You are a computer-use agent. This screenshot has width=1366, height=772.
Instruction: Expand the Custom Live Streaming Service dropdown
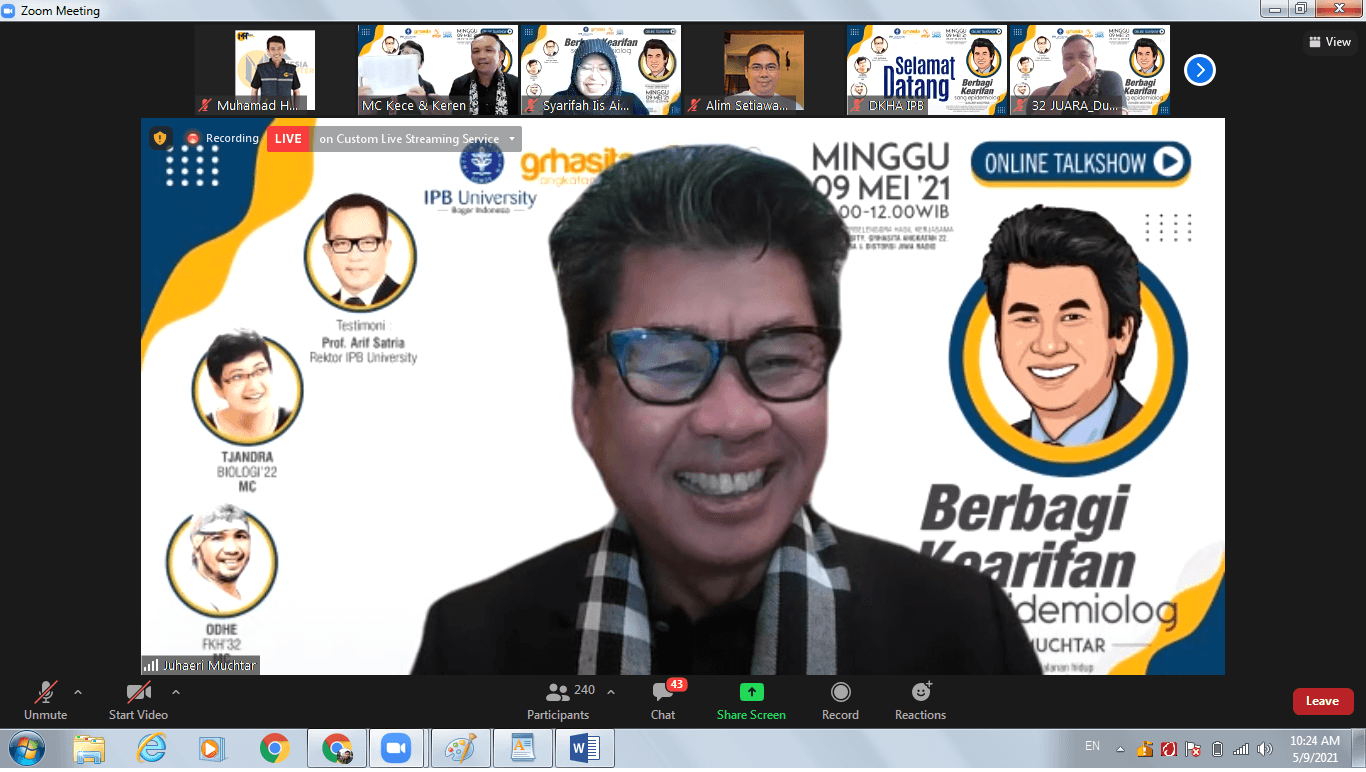click(x=513, y=139)
